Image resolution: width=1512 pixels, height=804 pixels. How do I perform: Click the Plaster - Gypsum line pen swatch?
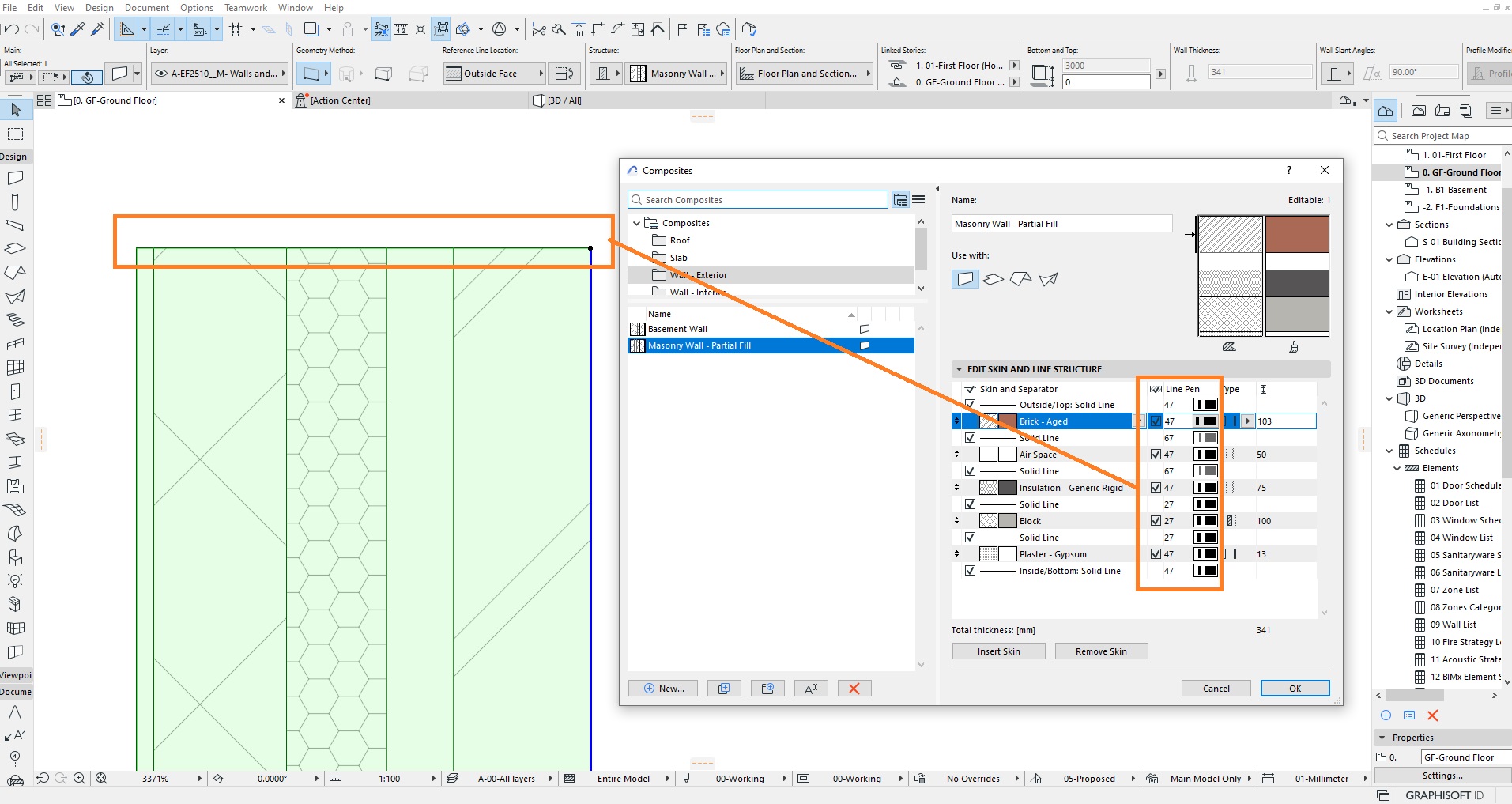(x=1205, y=554)
